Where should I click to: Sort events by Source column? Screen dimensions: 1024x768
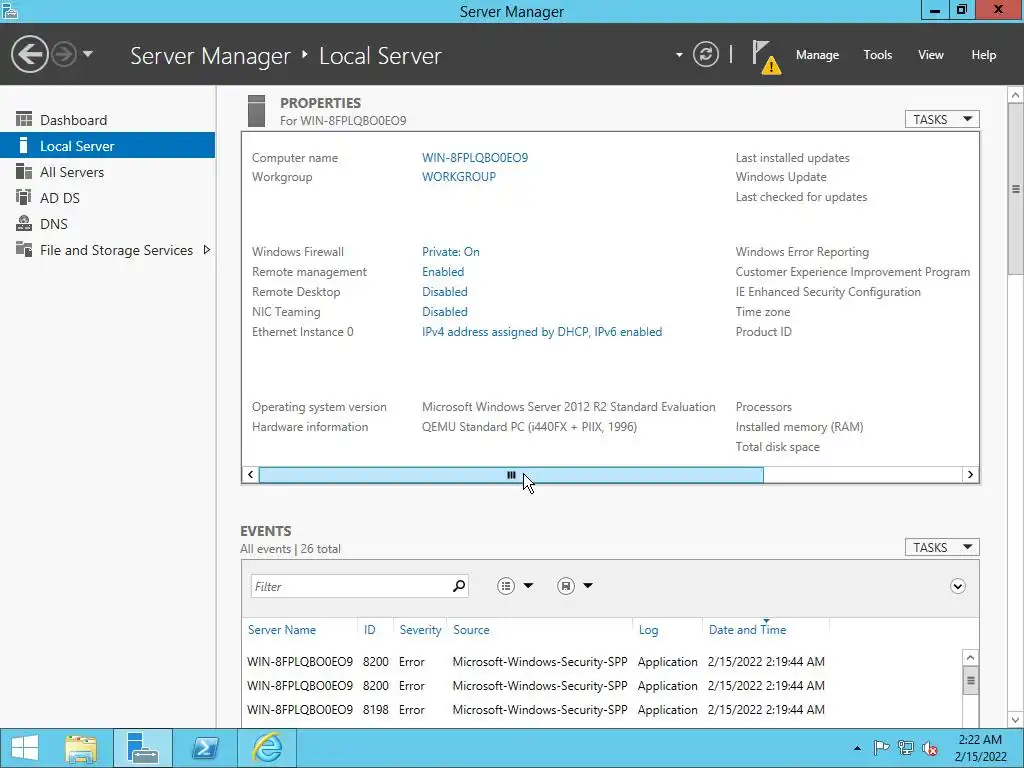tap(471, 630)
